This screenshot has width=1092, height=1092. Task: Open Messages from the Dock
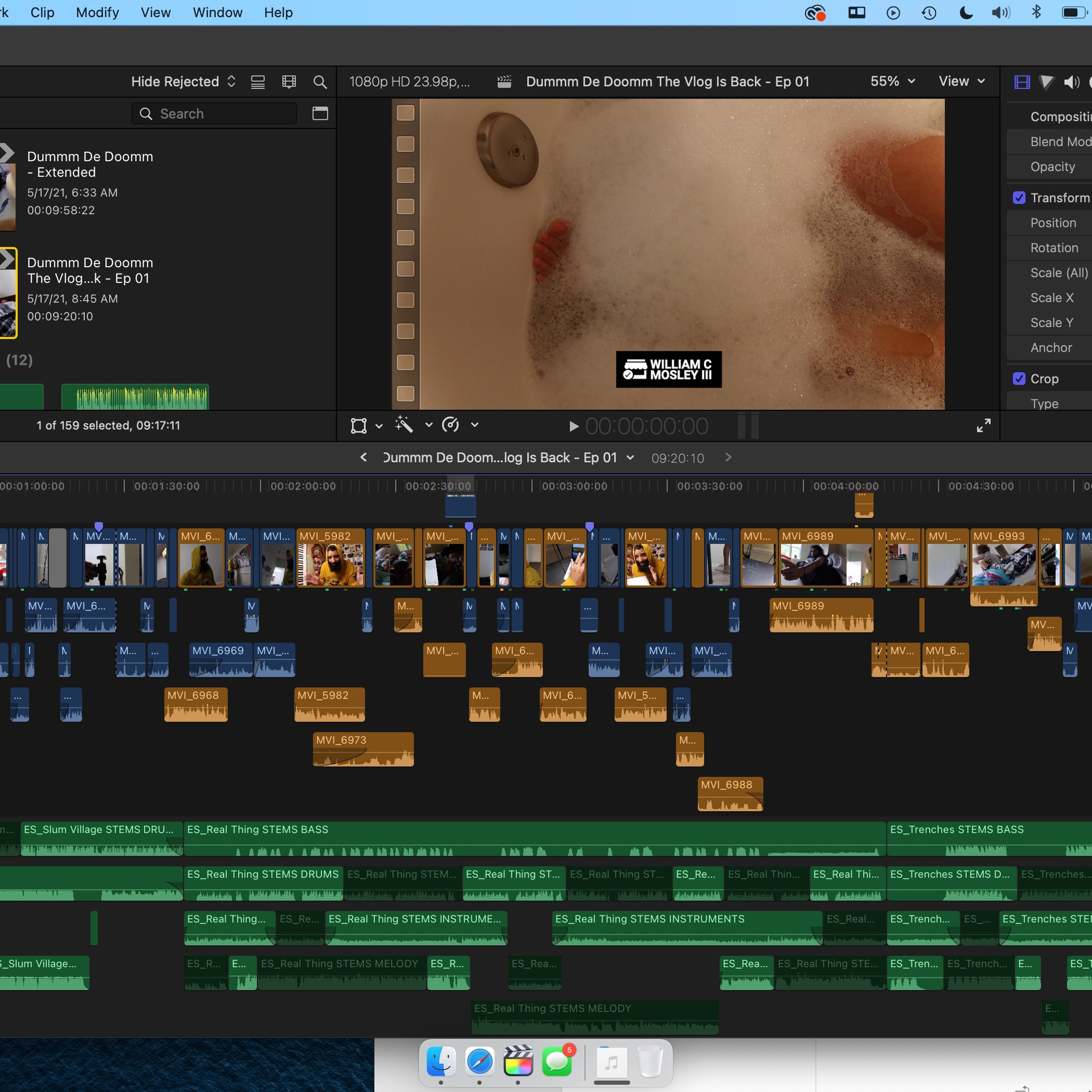tap(557, 1061)
